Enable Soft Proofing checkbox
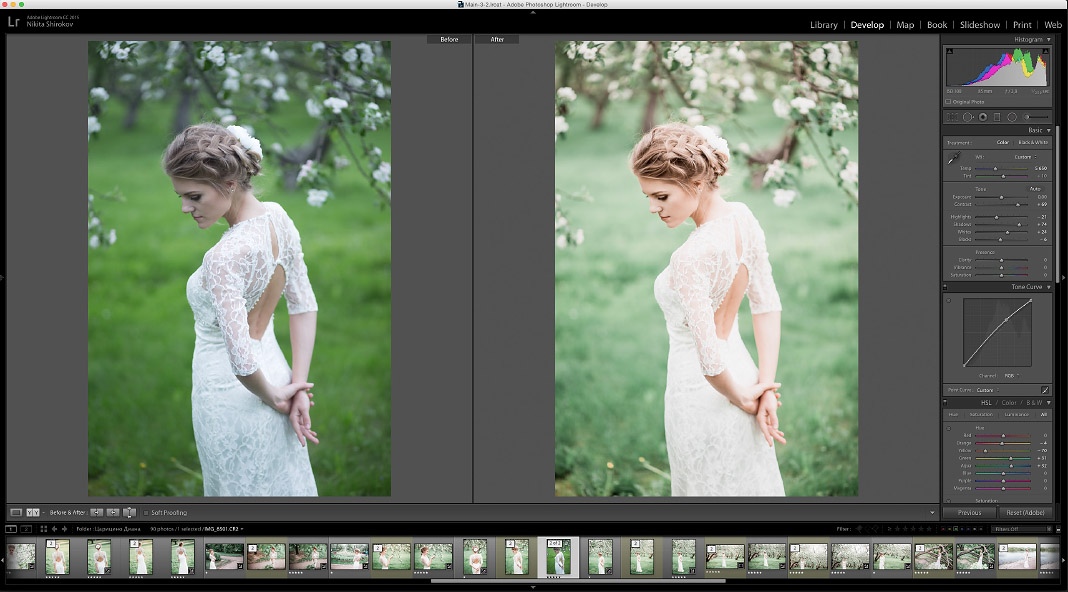Viewport: 1068px width, 592px height. pos(146,512)
